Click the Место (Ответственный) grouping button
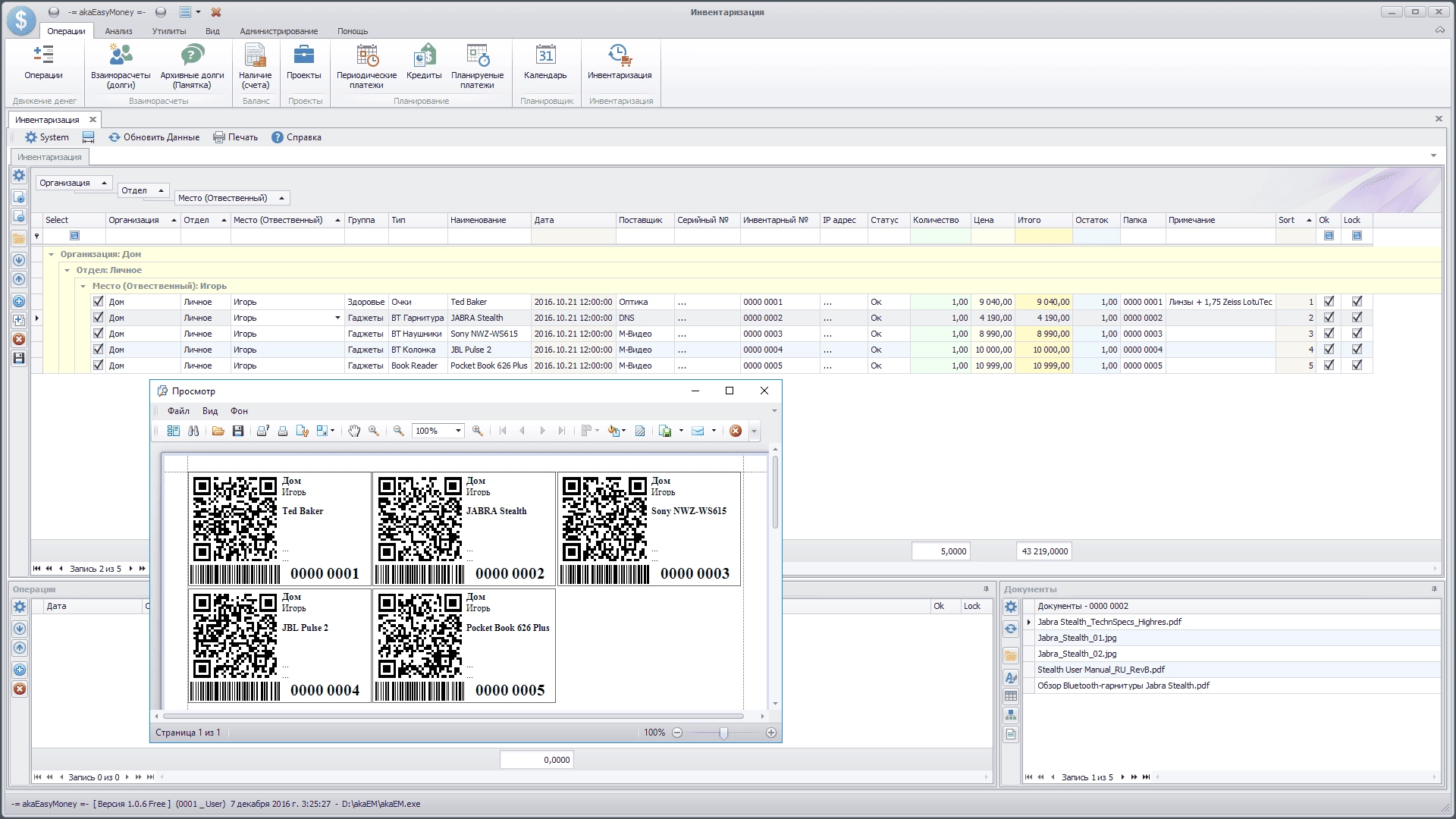 232,198
